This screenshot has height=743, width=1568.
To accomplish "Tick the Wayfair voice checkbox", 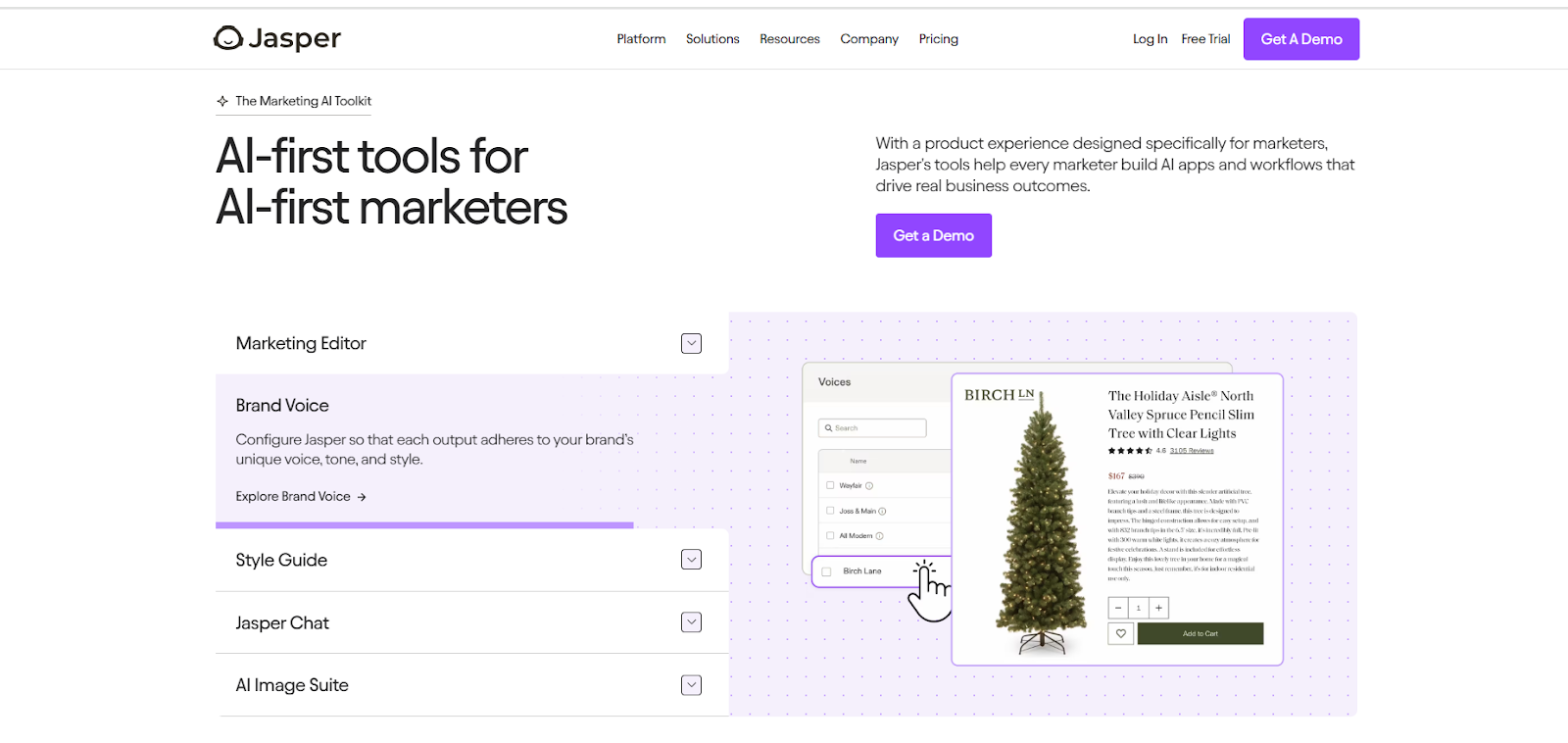I will [x=830, y=485].
